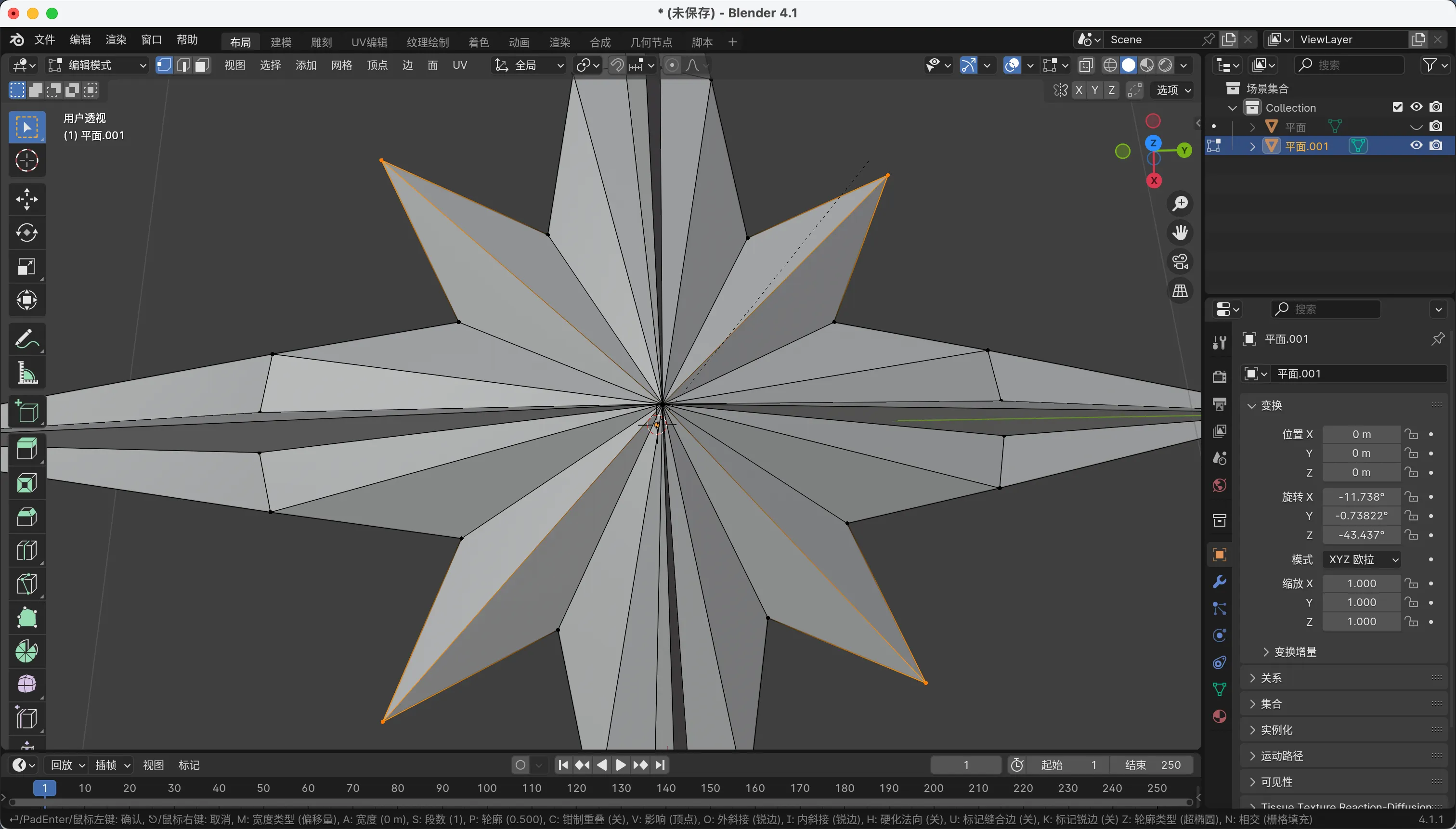Screen dimensions: 1456x829
Task: Activate the Rotate tool
Action: (27, 233)
